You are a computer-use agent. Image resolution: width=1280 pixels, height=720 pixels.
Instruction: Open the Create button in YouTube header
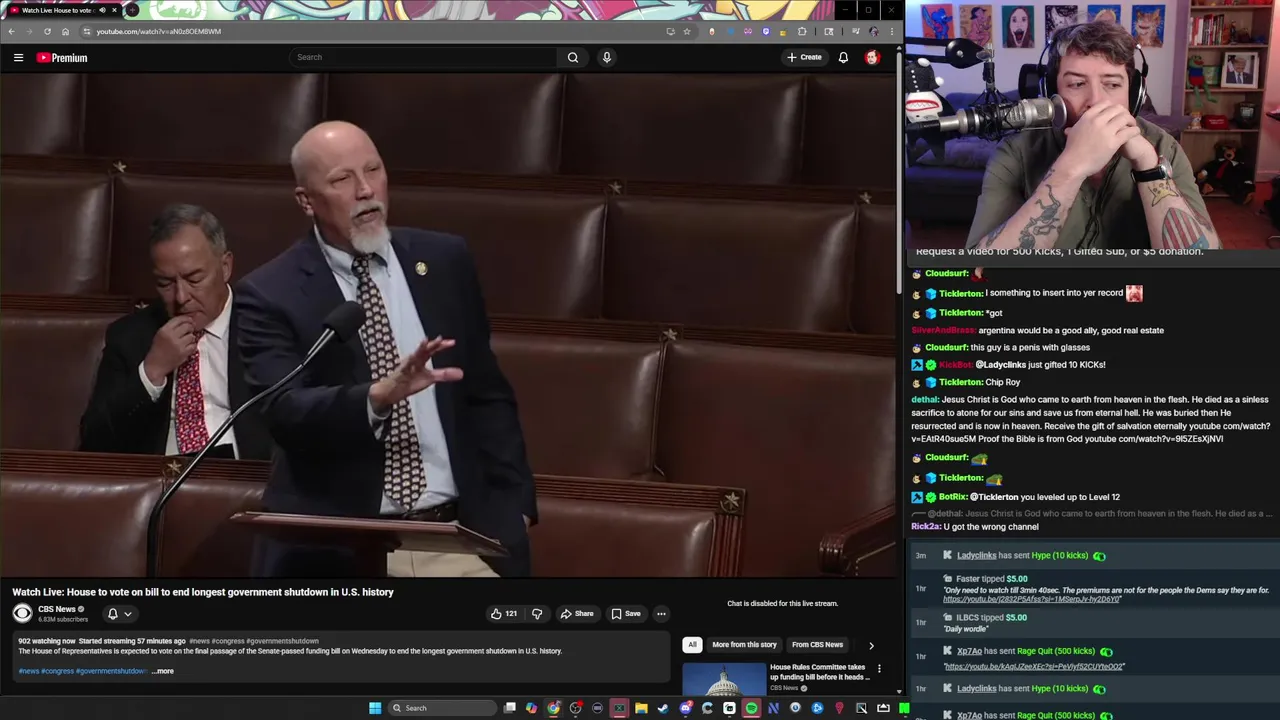[804, 57]
